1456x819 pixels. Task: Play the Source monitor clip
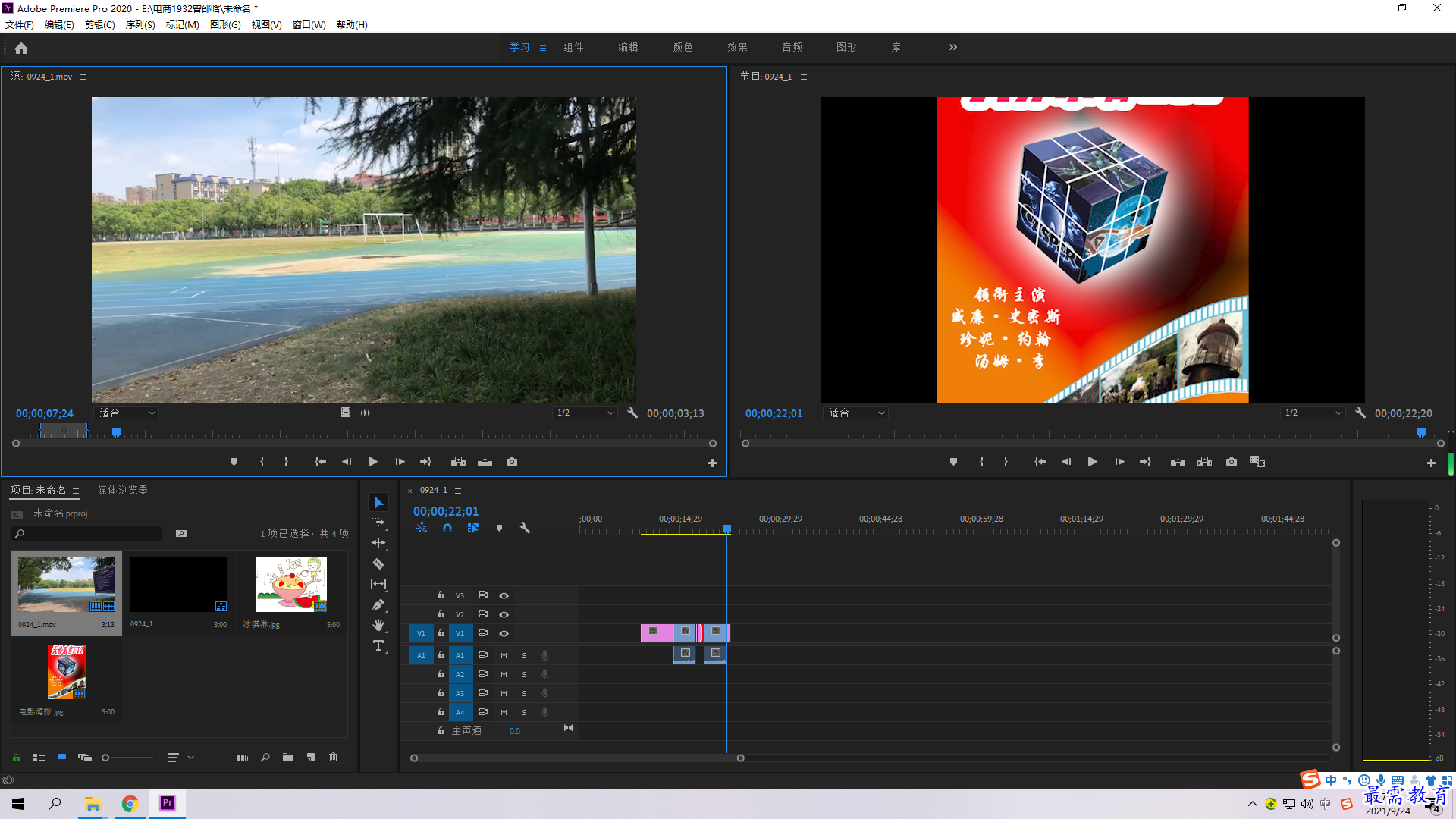(372, 462)
